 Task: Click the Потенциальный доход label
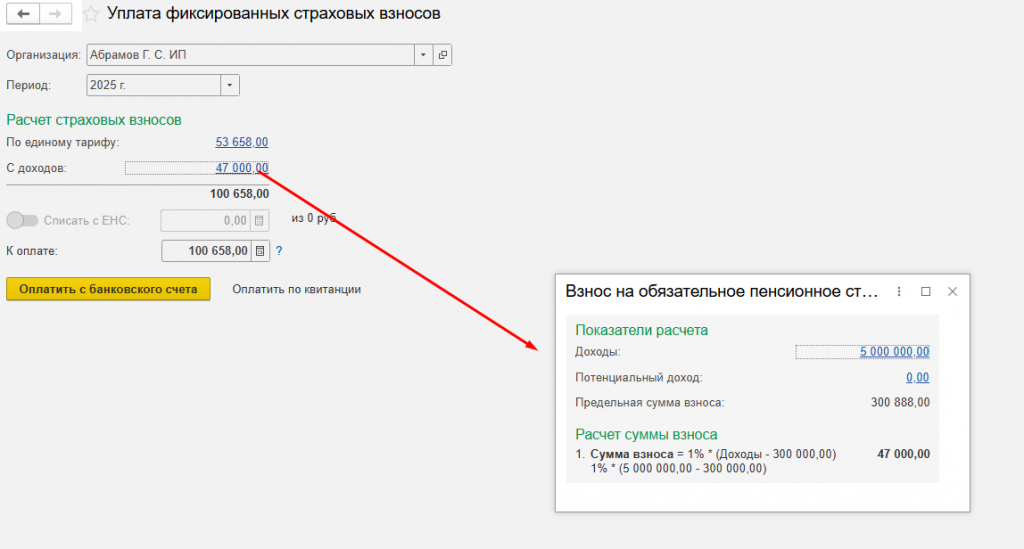pos(639,377)
